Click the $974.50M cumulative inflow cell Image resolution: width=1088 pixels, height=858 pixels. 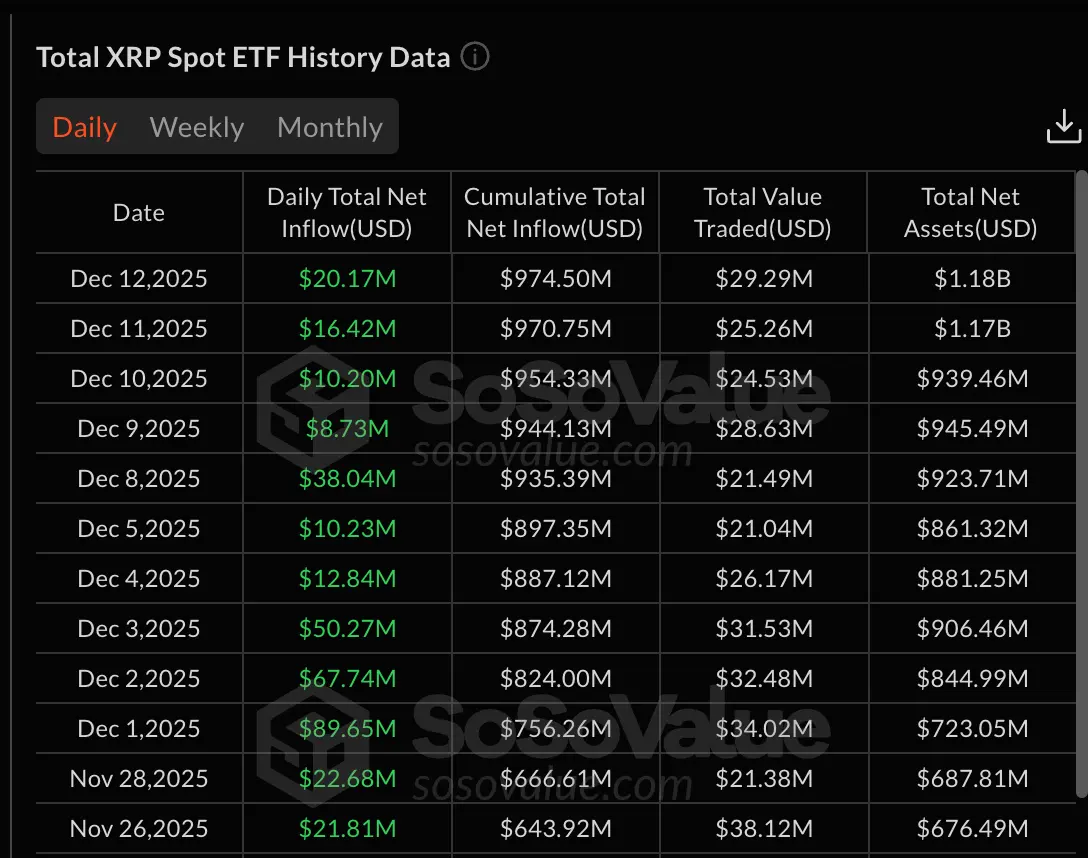click(x=555, y=278)
